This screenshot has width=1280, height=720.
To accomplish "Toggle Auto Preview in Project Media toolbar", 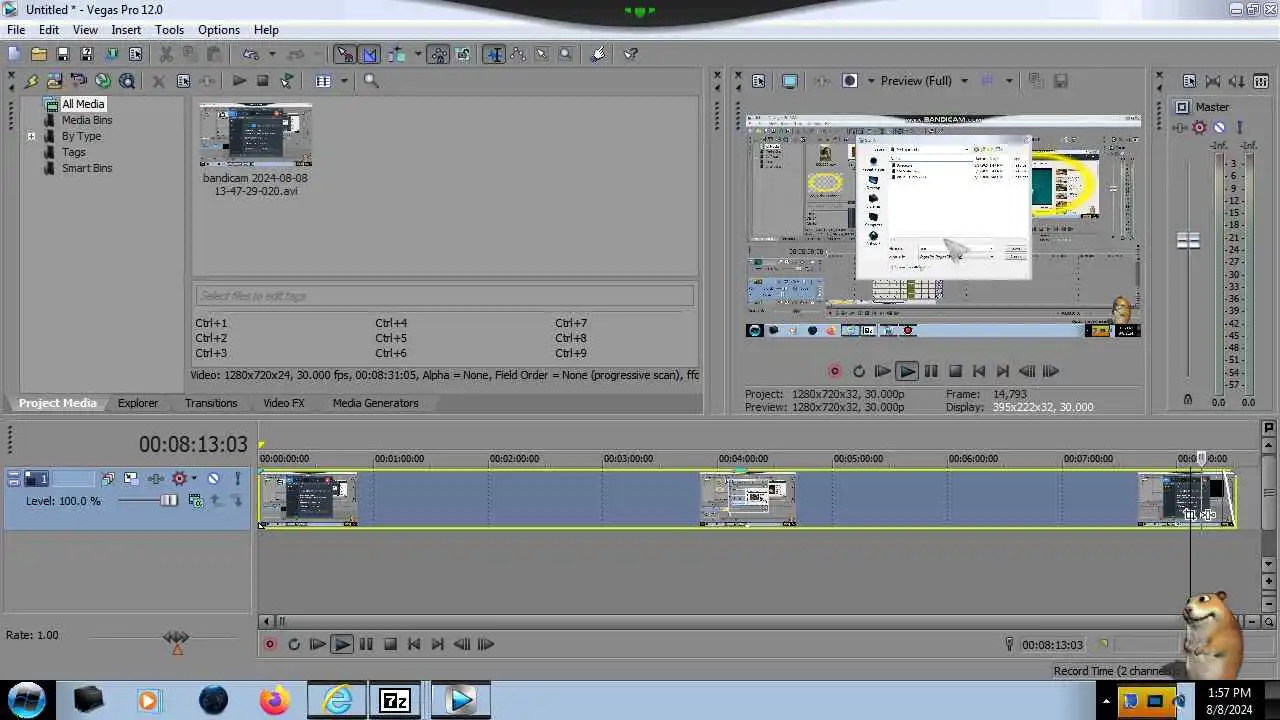I will pos(287,81).
